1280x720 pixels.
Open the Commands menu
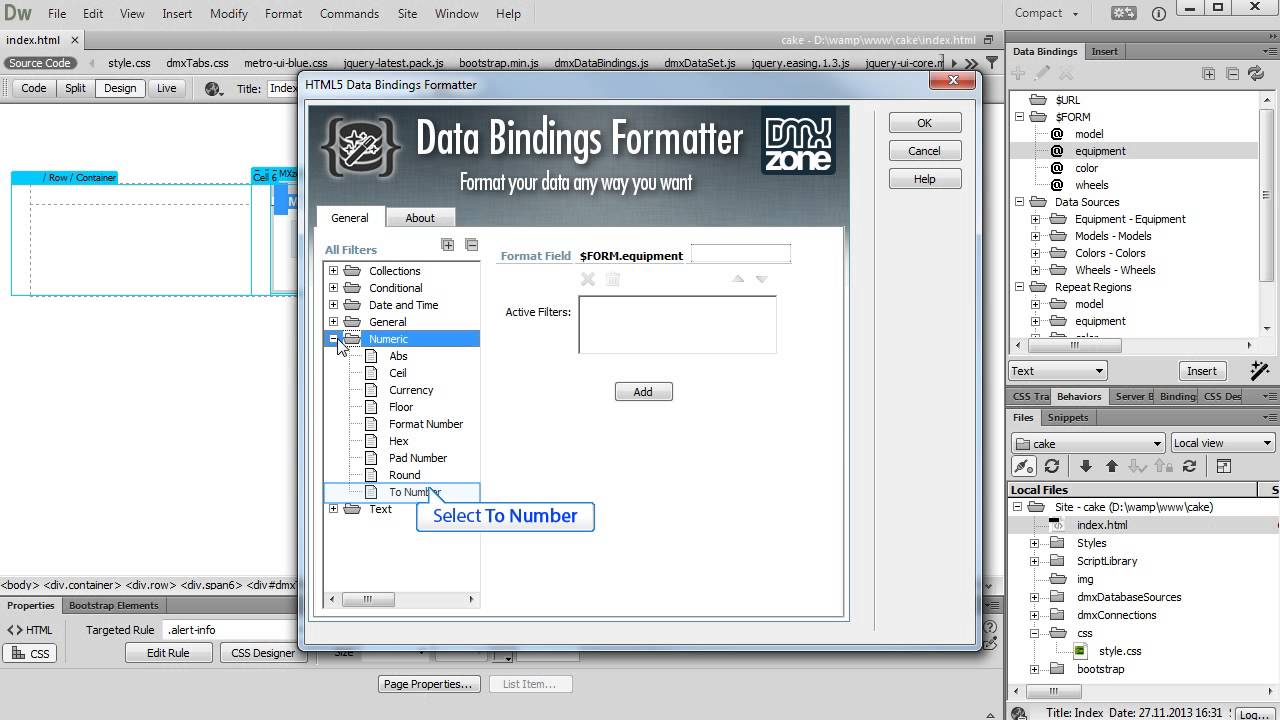pyautogui.click(x=349, y=14)
